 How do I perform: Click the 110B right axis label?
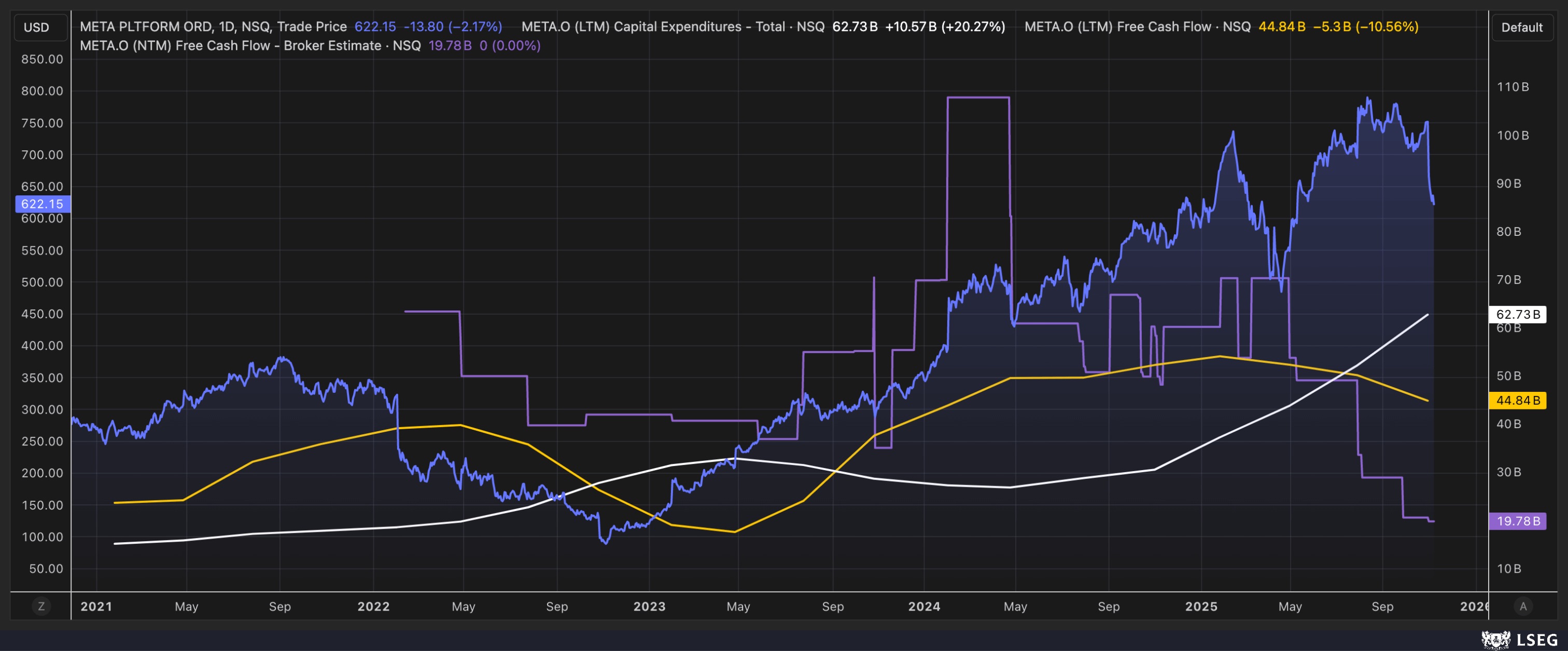click(1513, 87)
